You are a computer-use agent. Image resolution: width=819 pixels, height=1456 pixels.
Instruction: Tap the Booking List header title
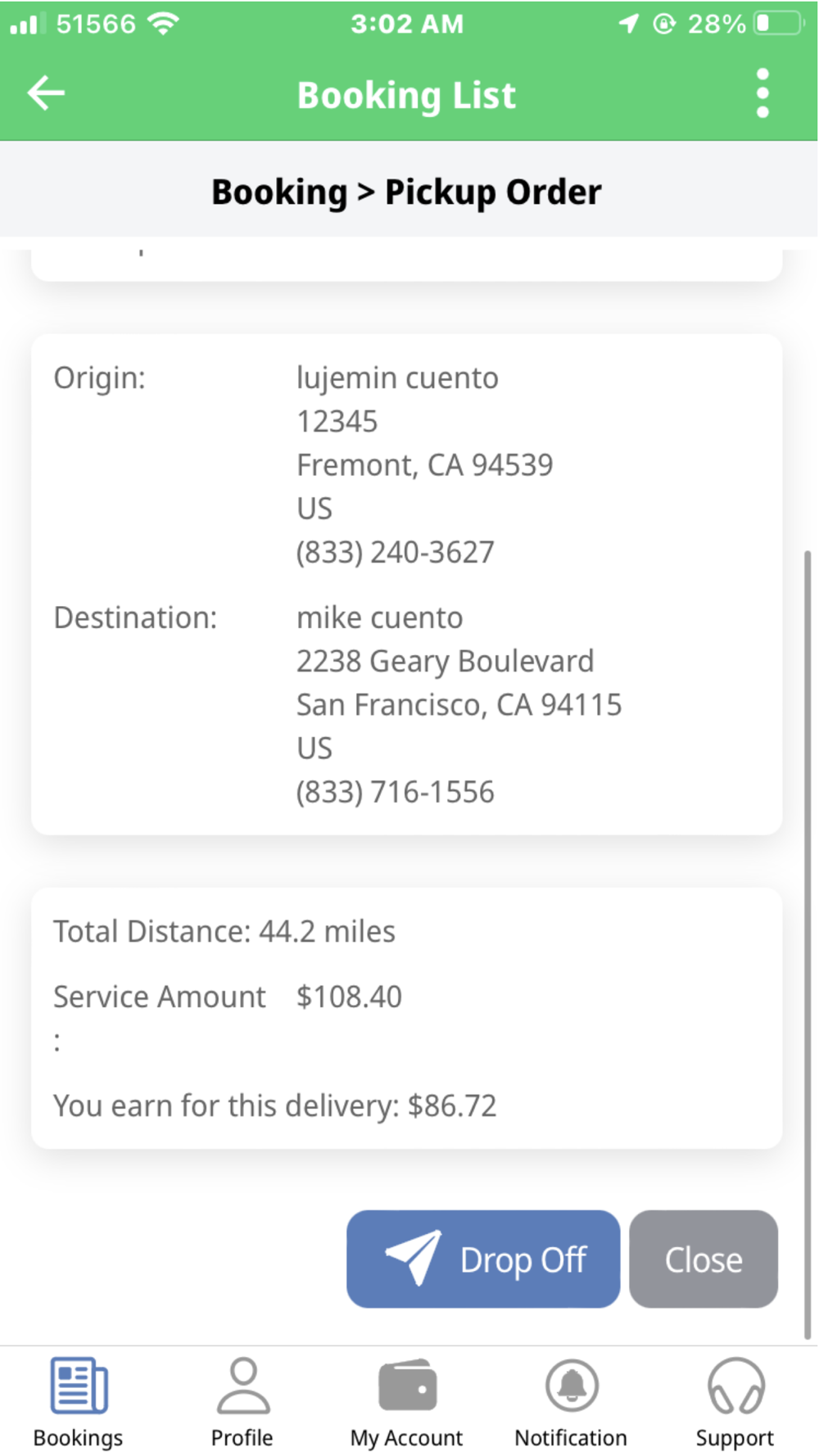click(406, 95)
